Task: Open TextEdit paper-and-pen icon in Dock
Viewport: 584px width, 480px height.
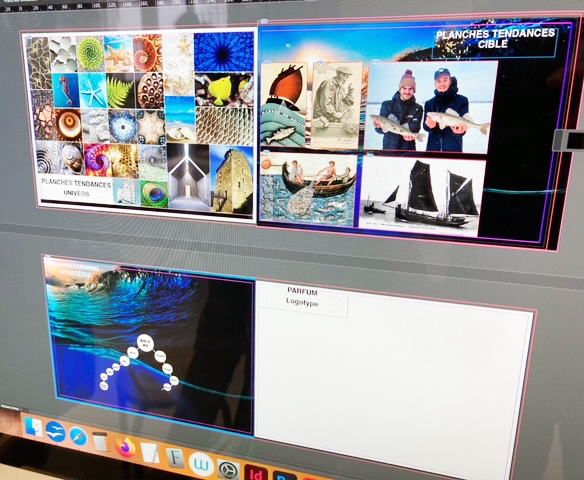Action: (150, 452)
